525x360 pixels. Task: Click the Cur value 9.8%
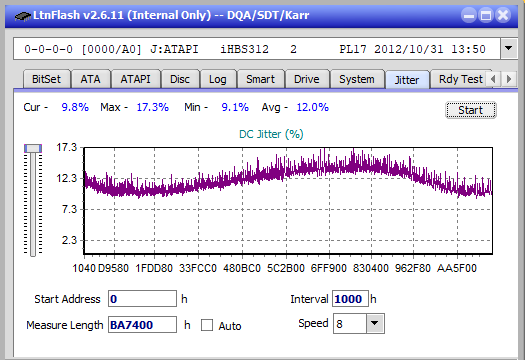75,107
